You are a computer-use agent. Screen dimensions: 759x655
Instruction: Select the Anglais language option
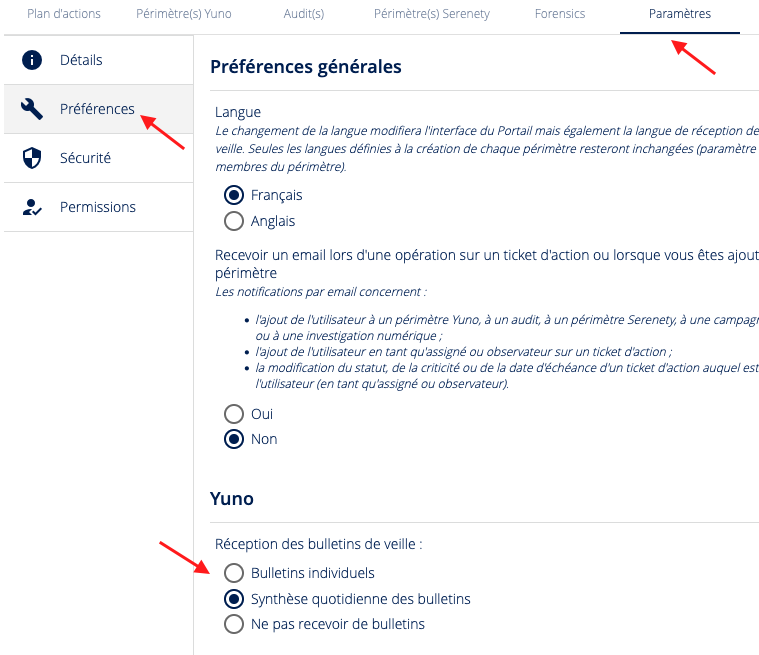click(234, 221)
